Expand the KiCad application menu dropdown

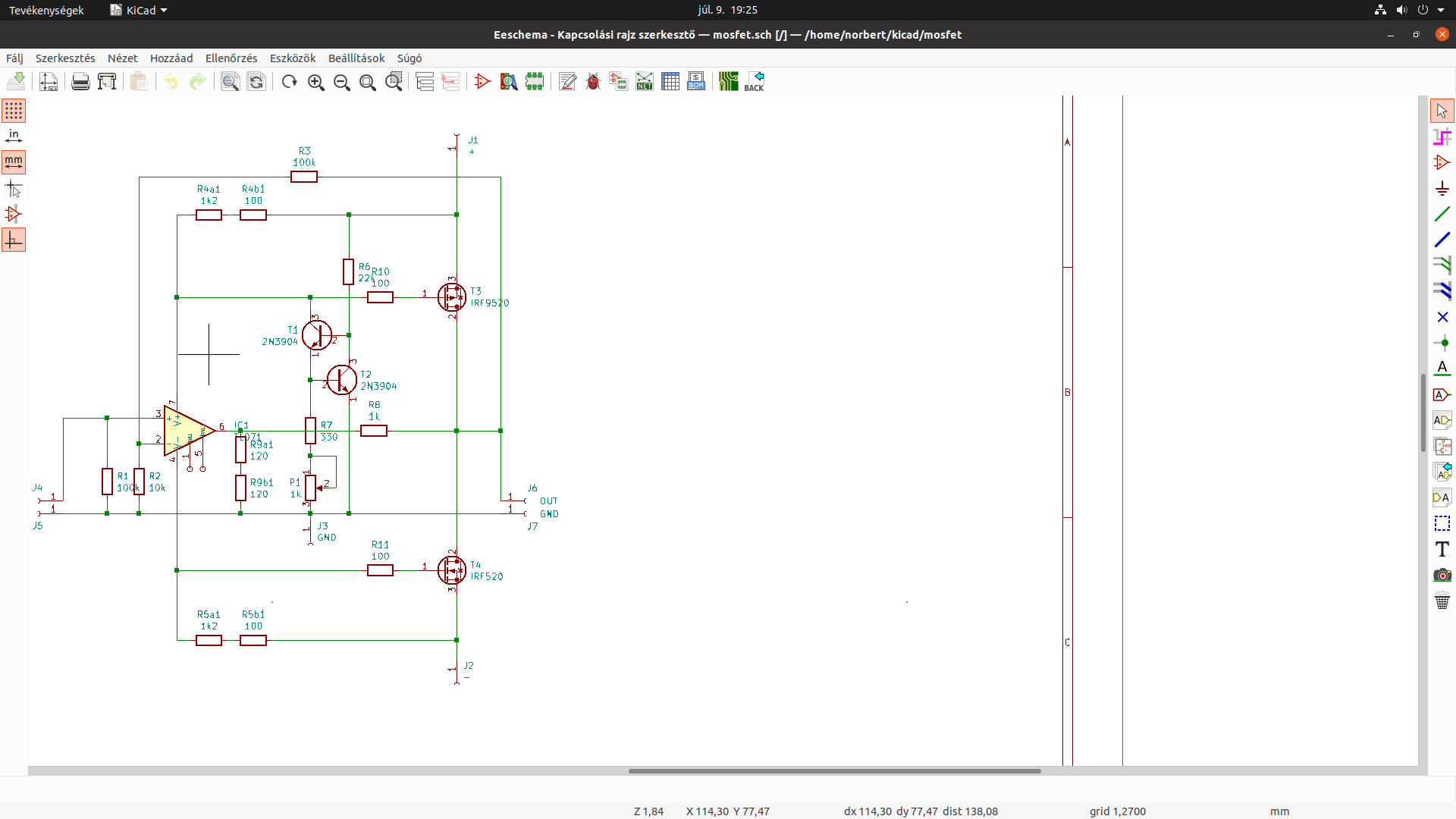click(139, 10)
